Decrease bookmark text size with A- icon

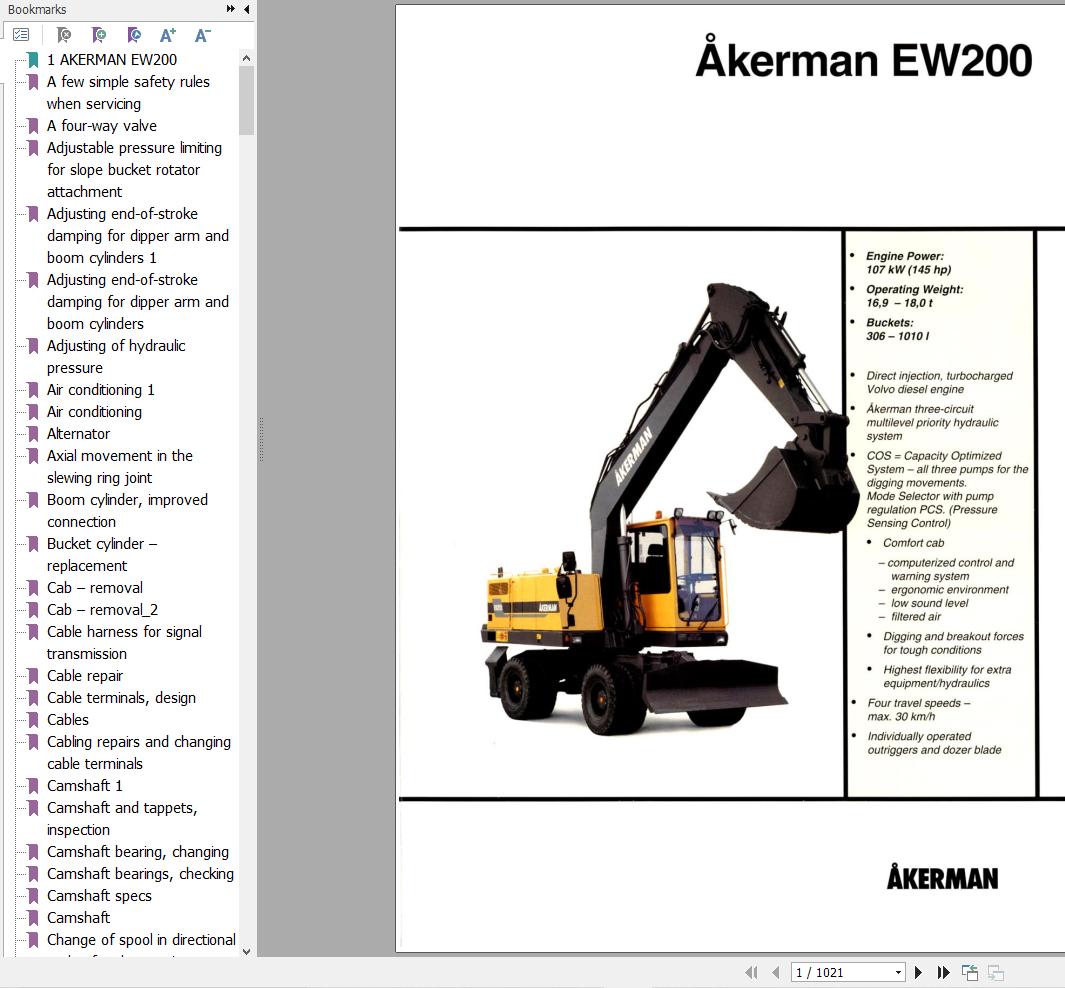202,35
